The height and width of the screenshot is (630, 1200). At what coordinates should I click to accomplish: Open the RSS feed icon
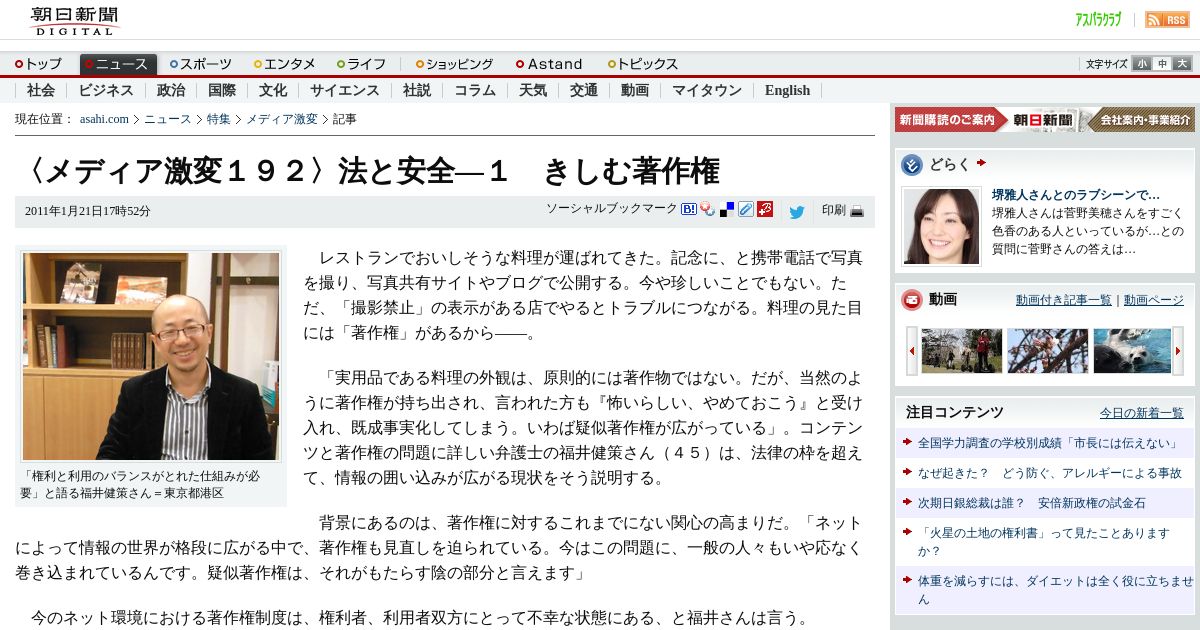point(1167,19)
